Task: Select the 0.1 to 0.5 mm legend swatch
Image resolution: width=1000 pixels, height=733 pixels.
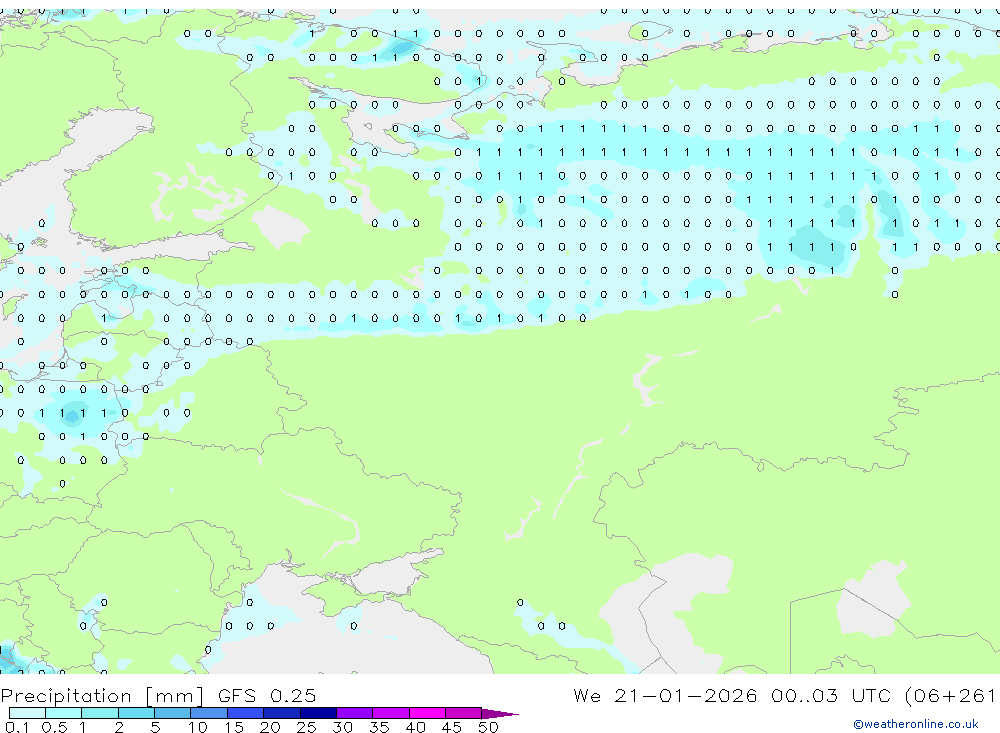Action: 27,713
